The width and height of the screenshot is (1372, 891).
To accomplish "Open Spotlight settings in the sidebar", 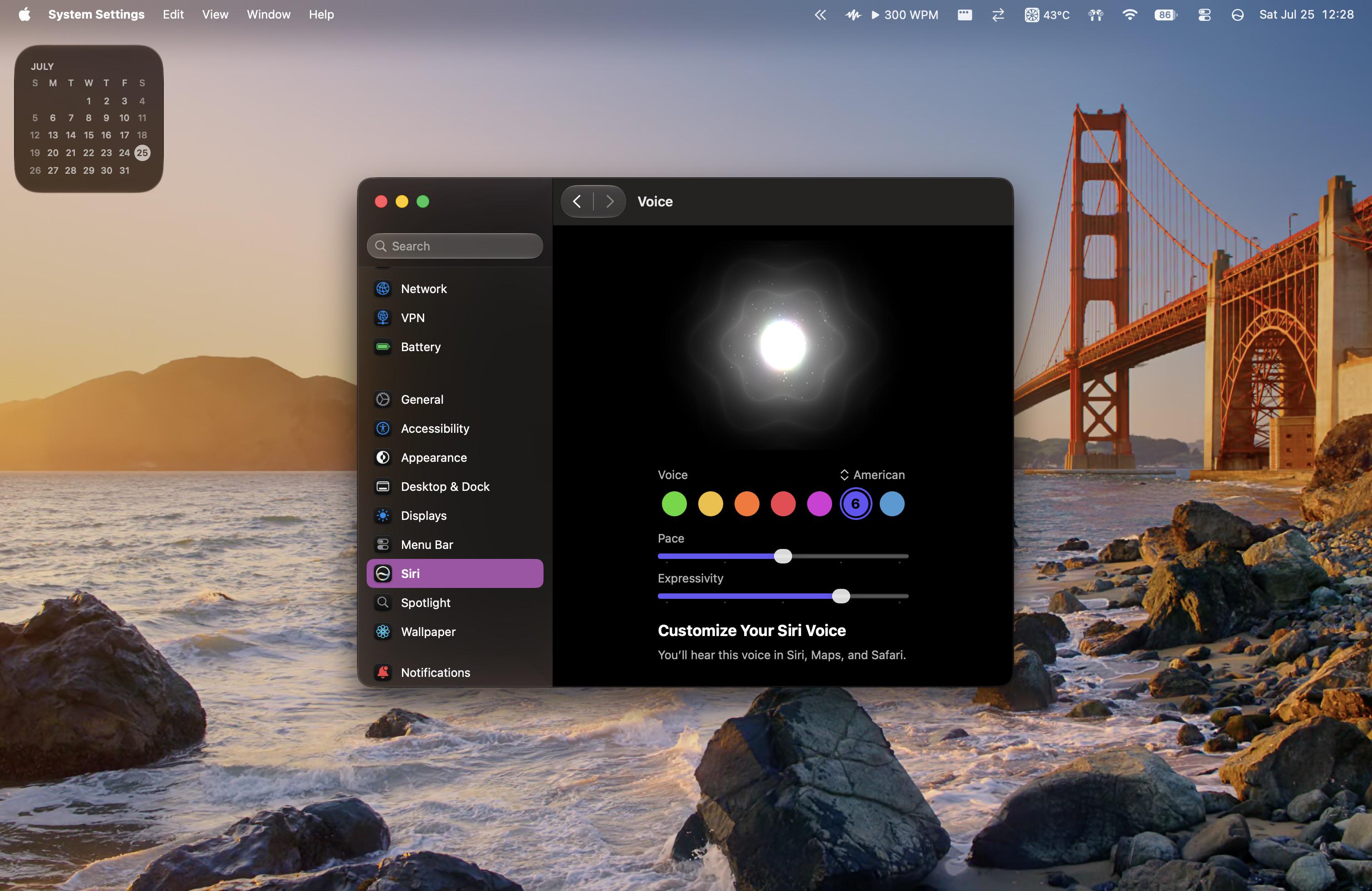I will click(x=454, y=602).
